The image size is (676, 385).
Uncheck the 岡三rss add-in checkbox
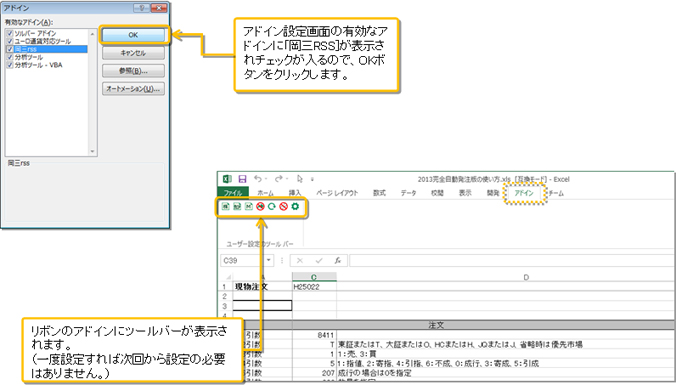[10, 49]
